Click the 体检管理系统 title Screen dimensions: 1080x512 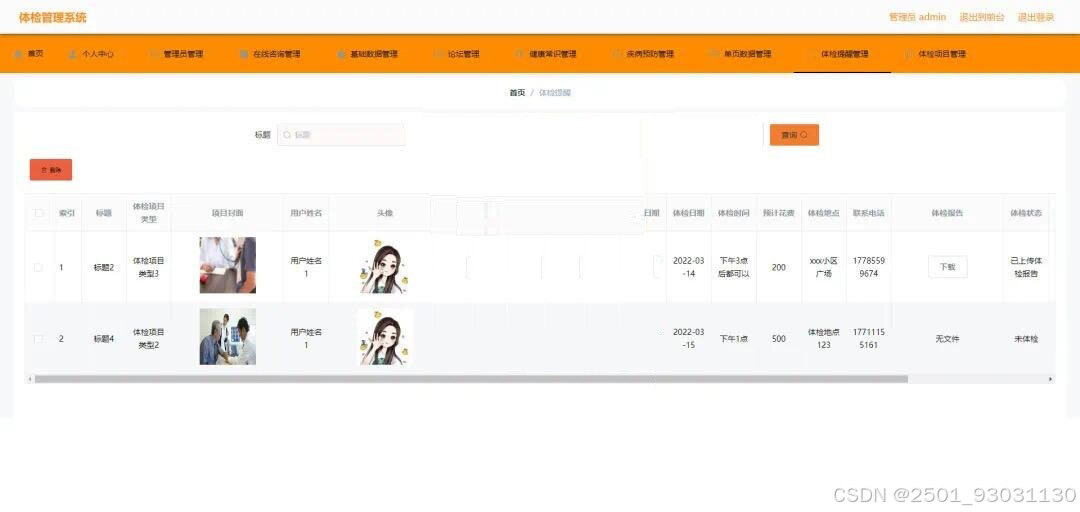pos(52,17)
